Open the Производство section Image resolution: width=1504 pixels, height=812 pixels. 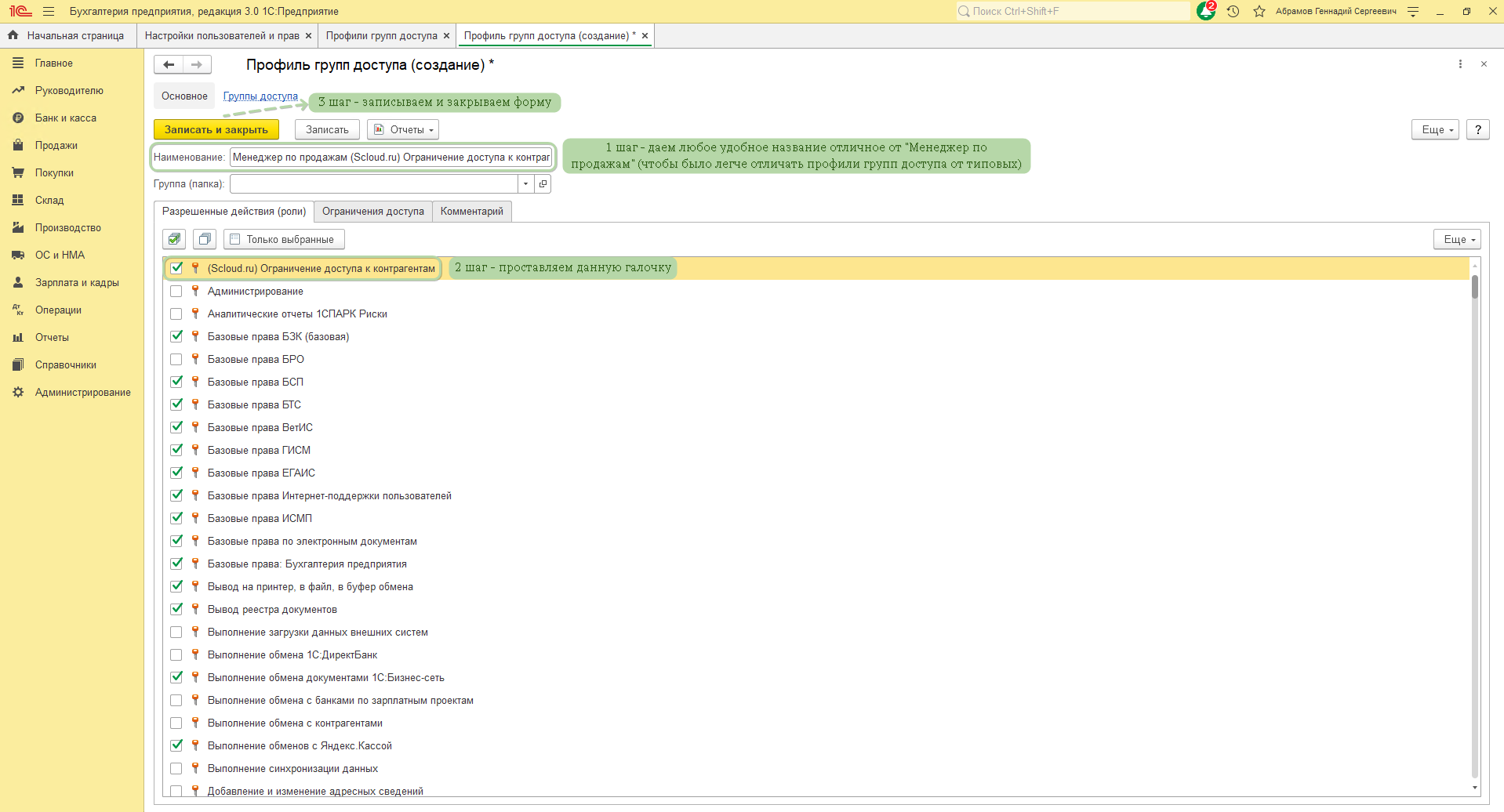[68, 228]
